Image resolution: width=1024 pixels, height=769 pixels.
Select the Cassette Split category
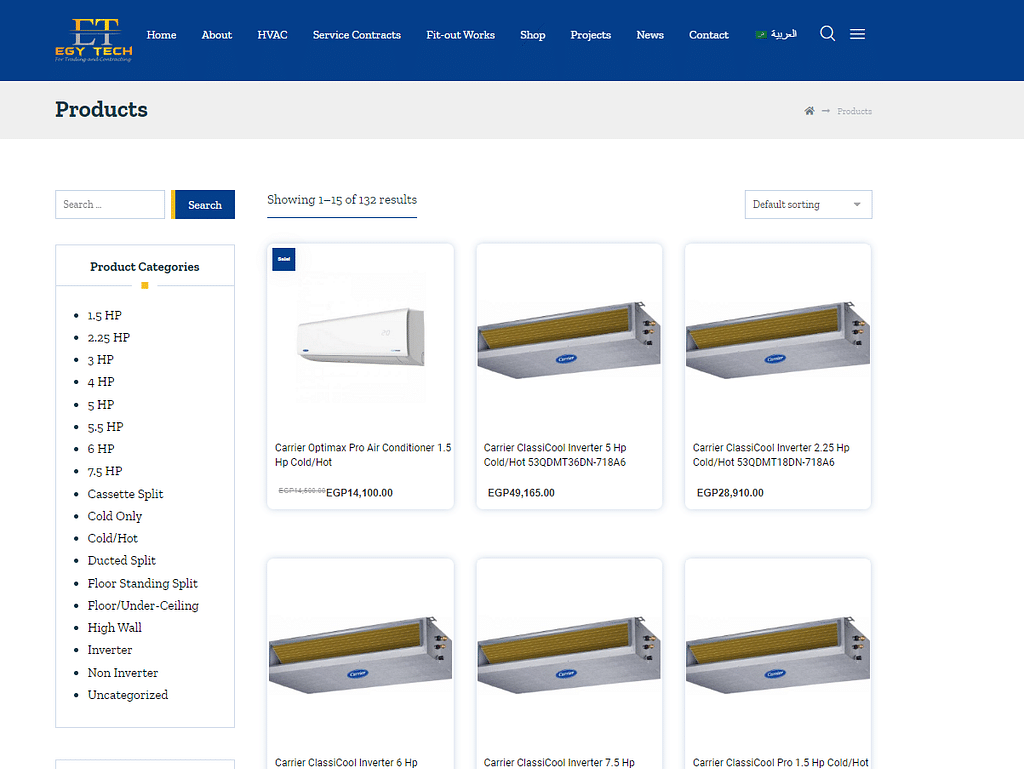coord(125,494)
